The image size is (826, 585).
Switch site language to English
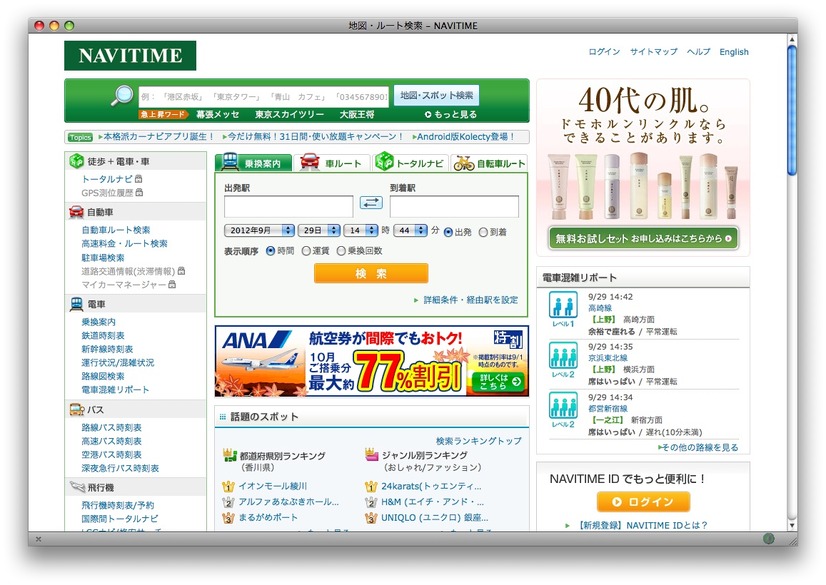(x=734, y=52)
